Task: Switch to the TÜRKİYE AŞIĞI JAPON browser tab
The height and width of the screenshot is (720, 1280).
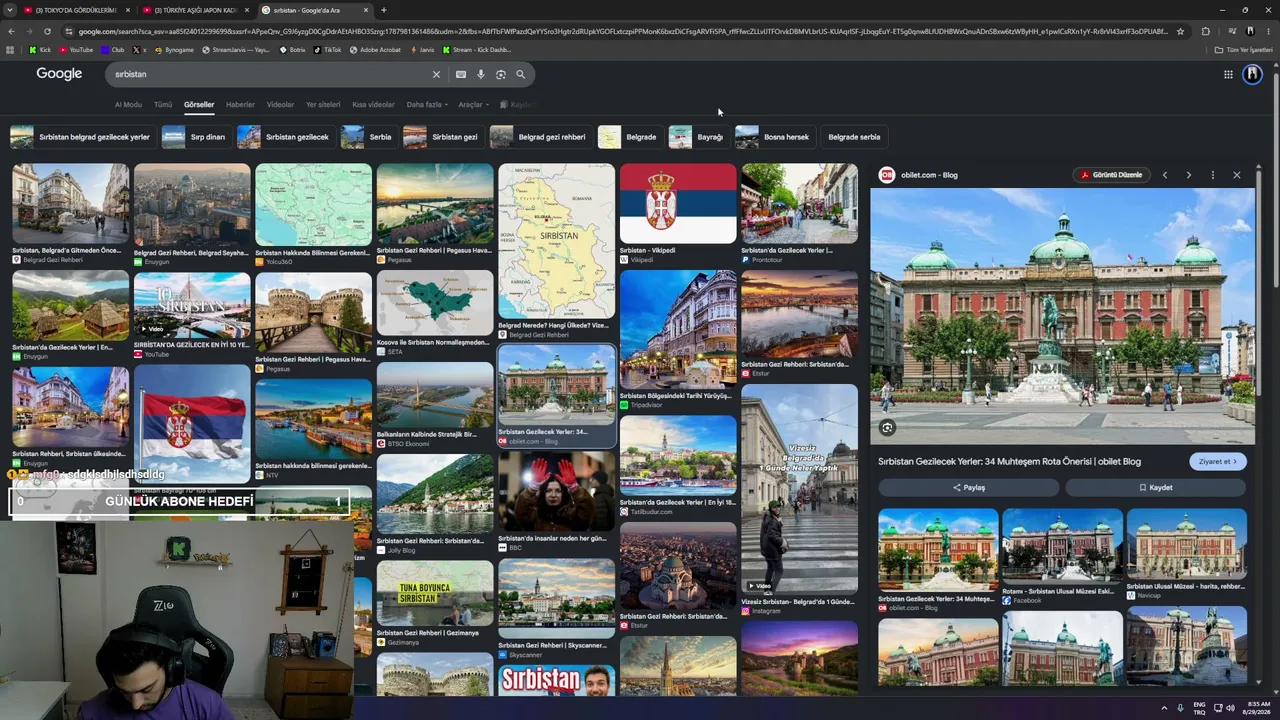Action: pyautogui.click(x=196, y=10)
